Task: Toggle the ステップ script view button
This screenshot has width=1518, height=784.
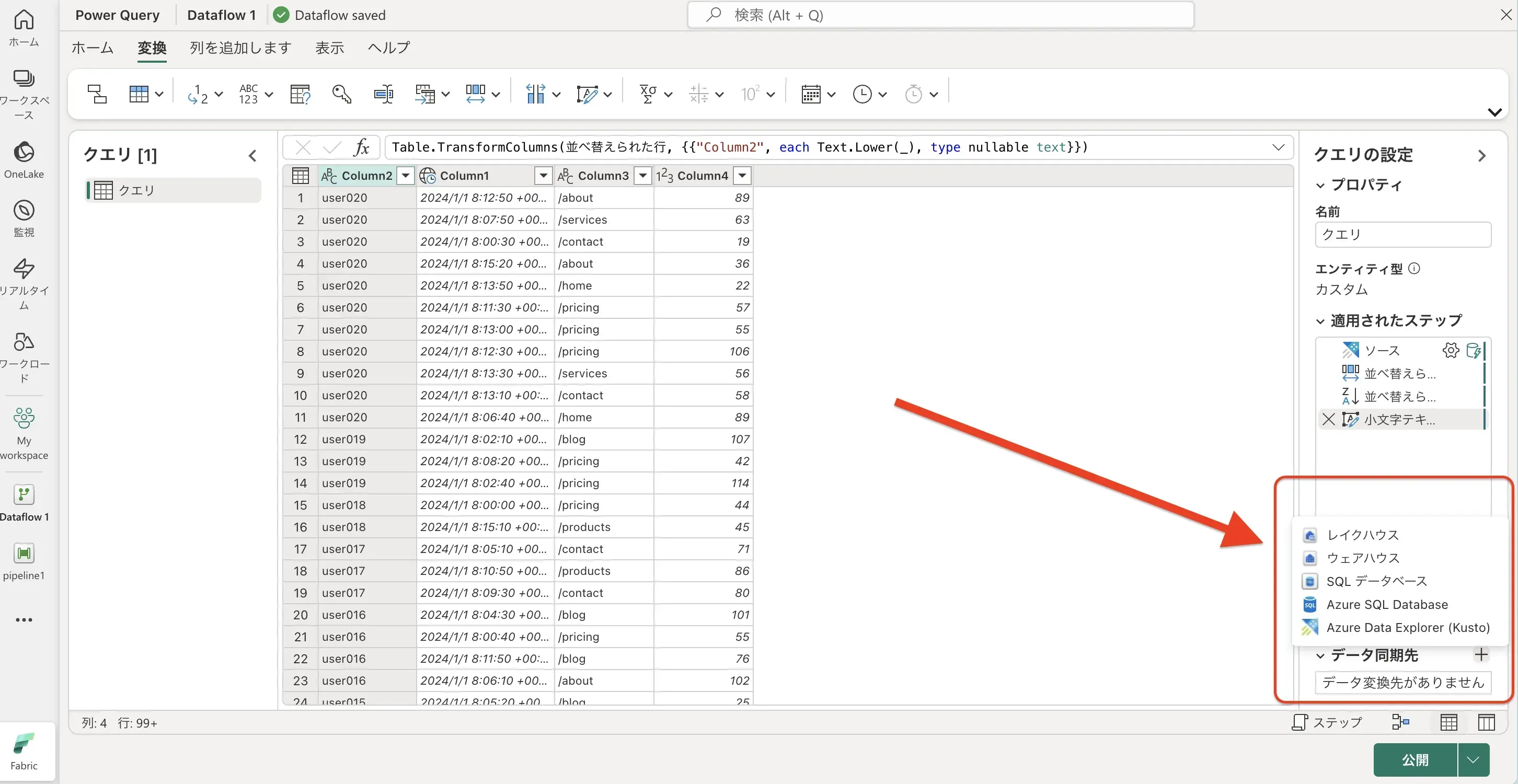Action: coord(1327,722)
